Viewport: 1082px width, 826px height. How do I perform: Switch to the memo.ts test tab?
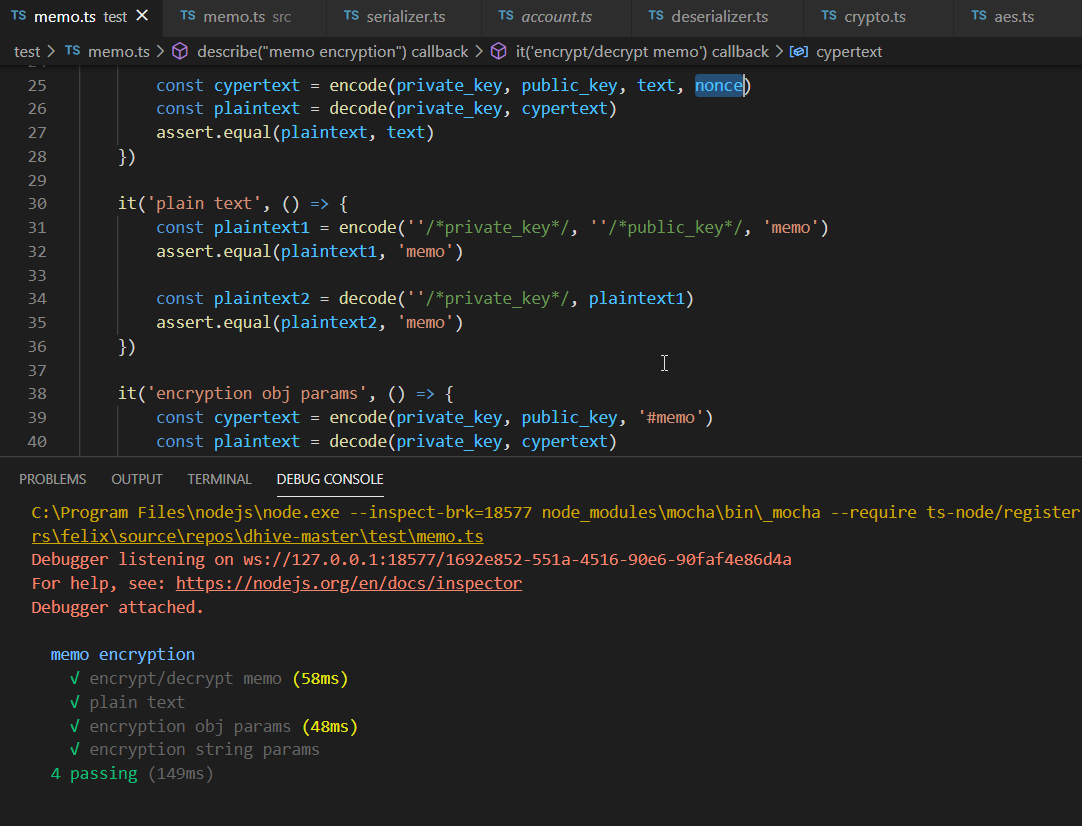click(81, 17)
